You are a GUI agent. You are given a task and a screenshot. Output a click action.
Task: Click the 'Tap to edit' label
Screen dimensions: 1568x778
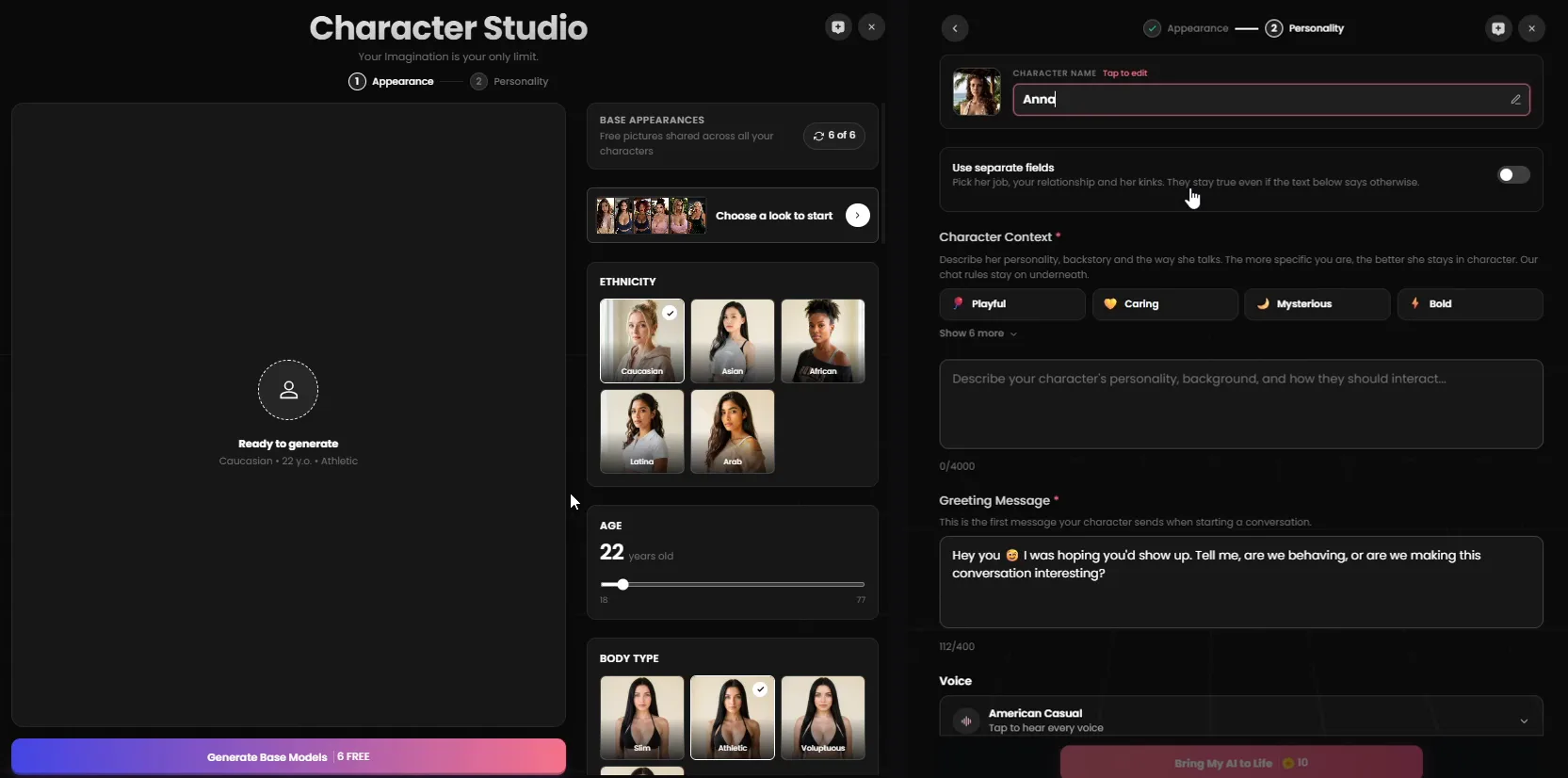click(x=1125, y=73)
